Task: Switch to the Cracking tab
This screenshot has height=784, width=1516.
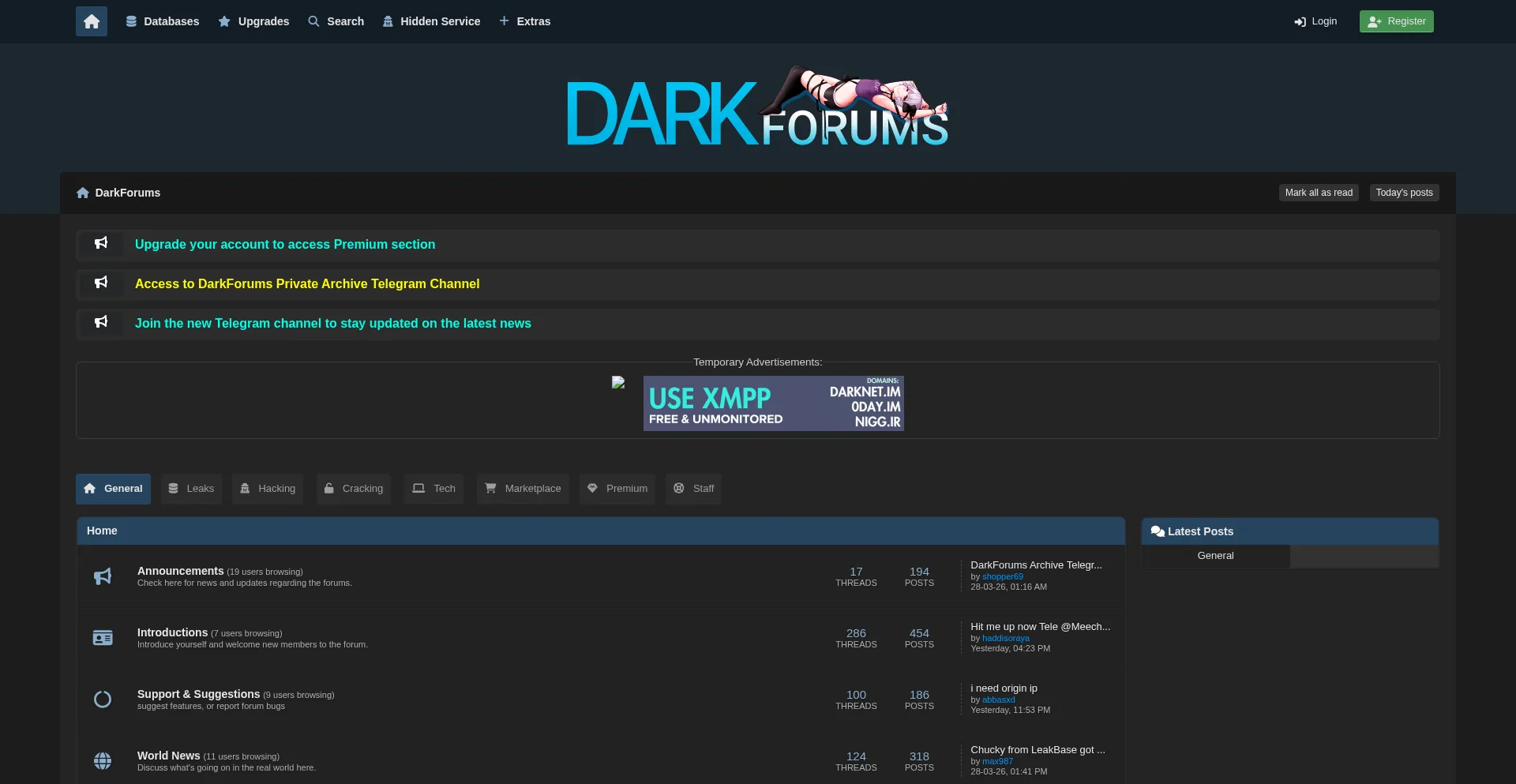Action: (354, 489)
